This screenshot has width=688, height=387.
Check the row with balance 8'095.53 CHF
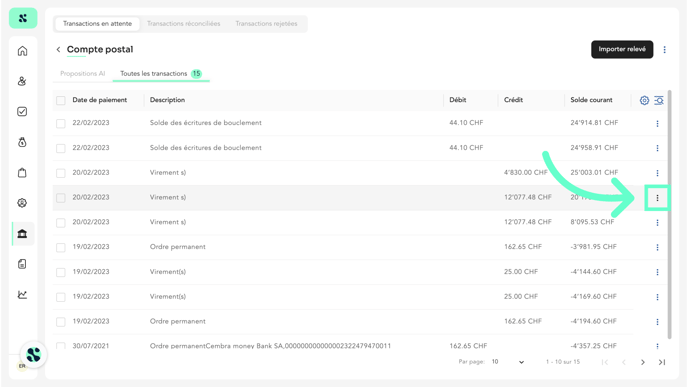pyautogui.click(x=61, y=222)
